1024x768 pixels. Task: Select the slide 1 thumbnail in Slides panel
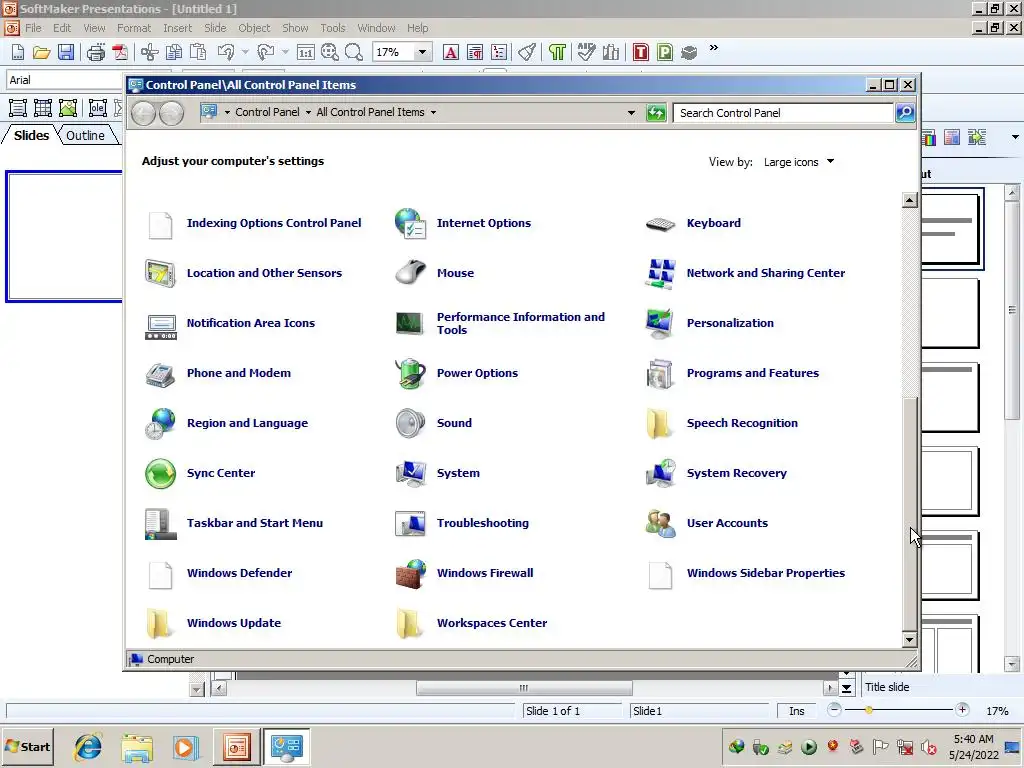(64, 236)
